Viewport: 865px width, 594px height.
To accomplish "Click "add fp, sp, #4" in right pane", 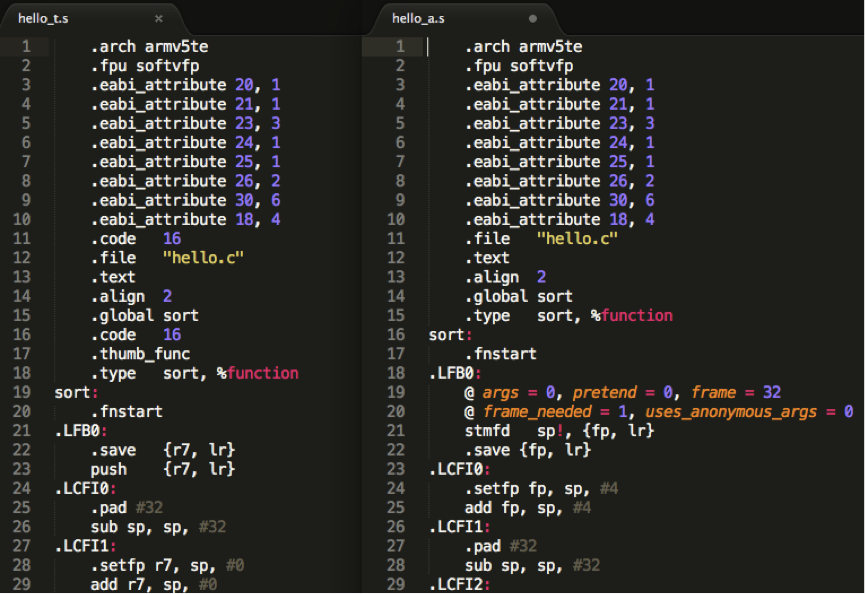I will [x=528, y=508].
